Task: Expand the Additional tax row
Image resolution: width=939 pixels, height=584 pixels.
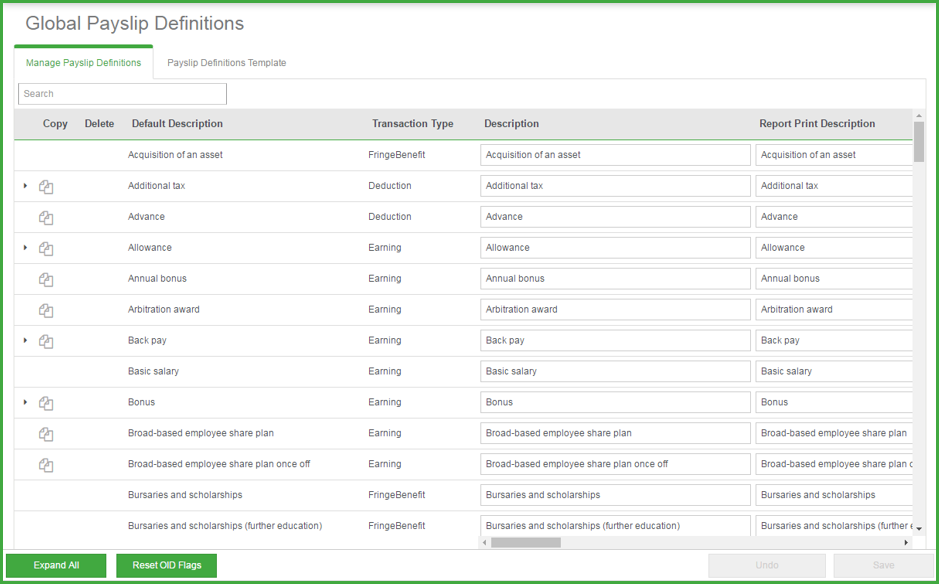Action: (x=25, y=186)
